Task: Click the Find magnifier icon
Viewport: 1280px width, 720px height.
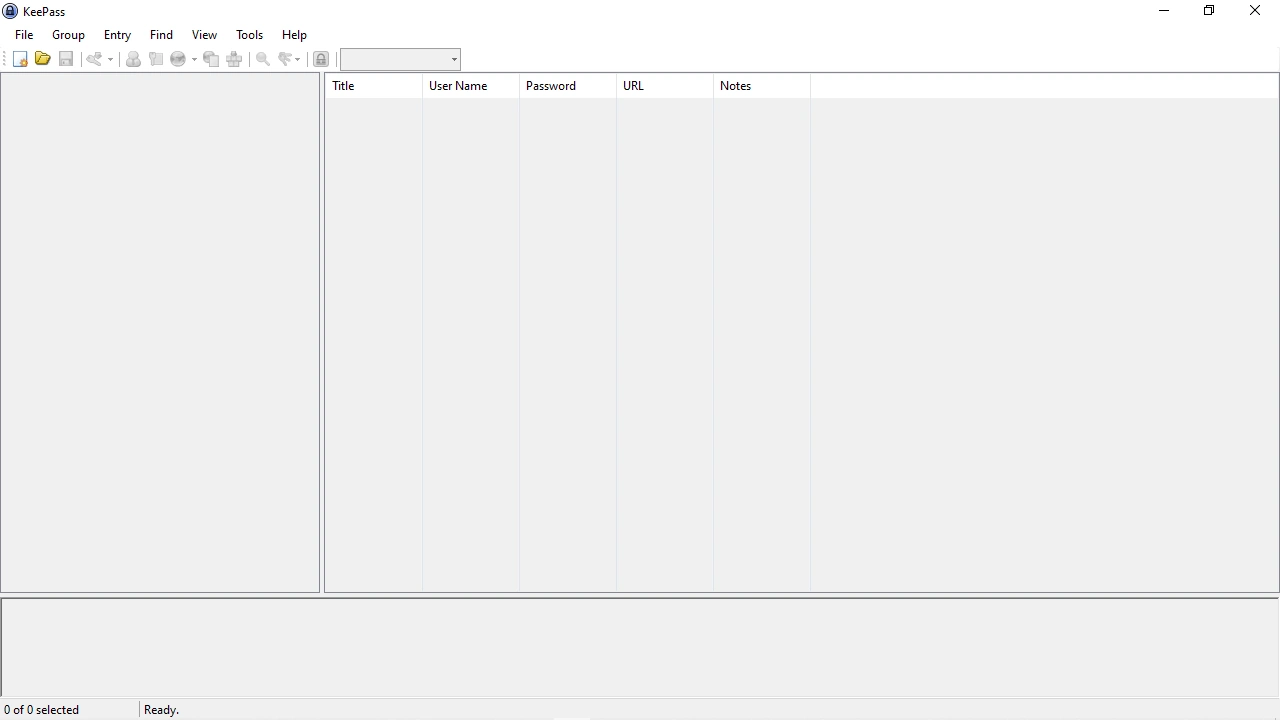Action: pos(263,59)
